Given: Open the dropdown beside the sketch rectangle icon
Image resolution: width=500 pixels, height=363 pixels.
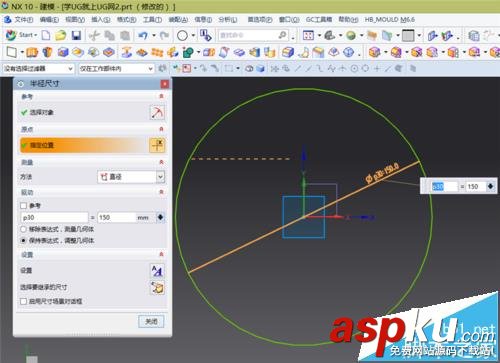Looking at the screenshot, I should click(22, 52).
